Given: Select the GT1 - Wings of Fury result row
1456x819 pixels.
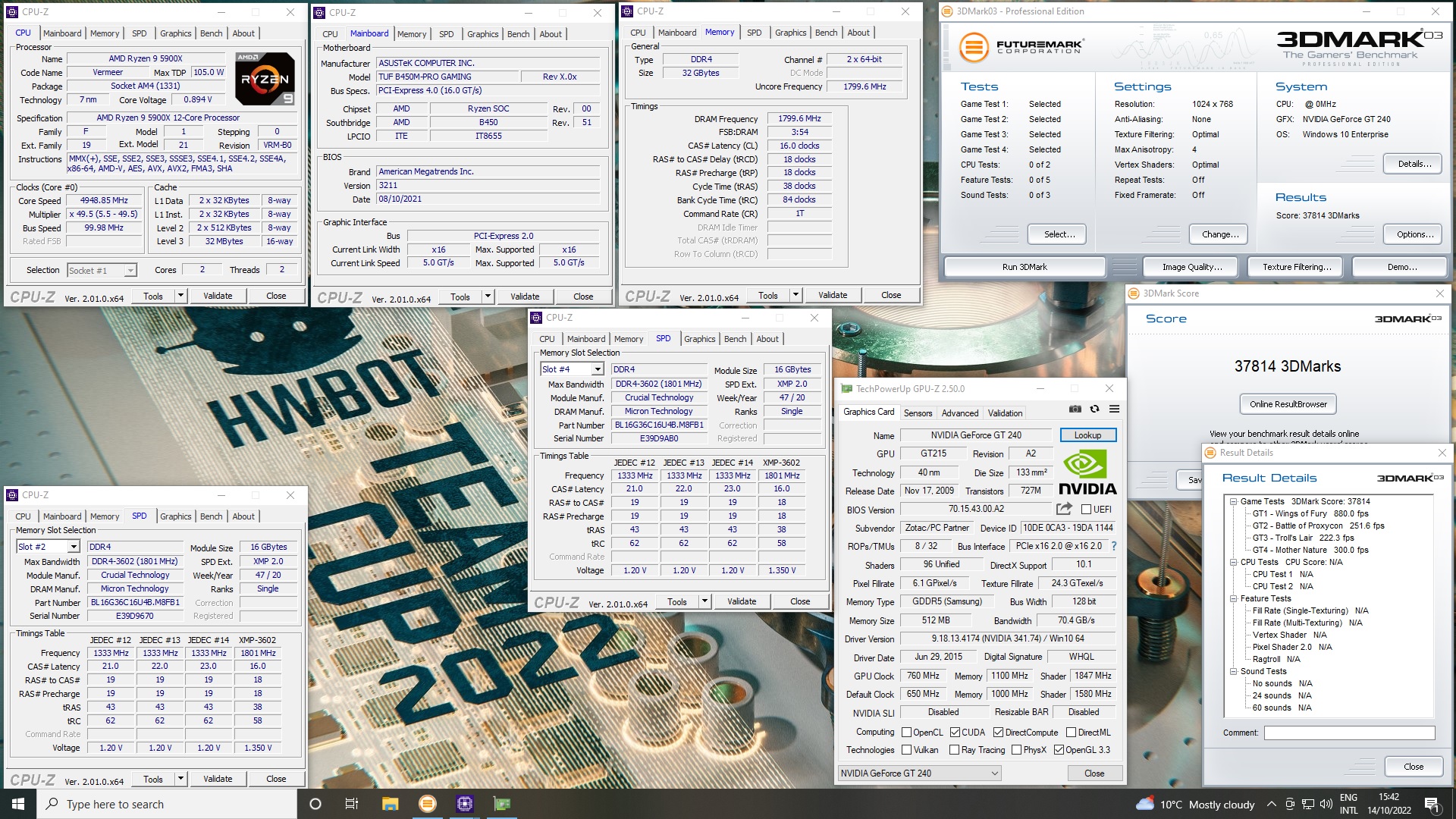Looking at the screenshot, I should [x=1310, y=513].
